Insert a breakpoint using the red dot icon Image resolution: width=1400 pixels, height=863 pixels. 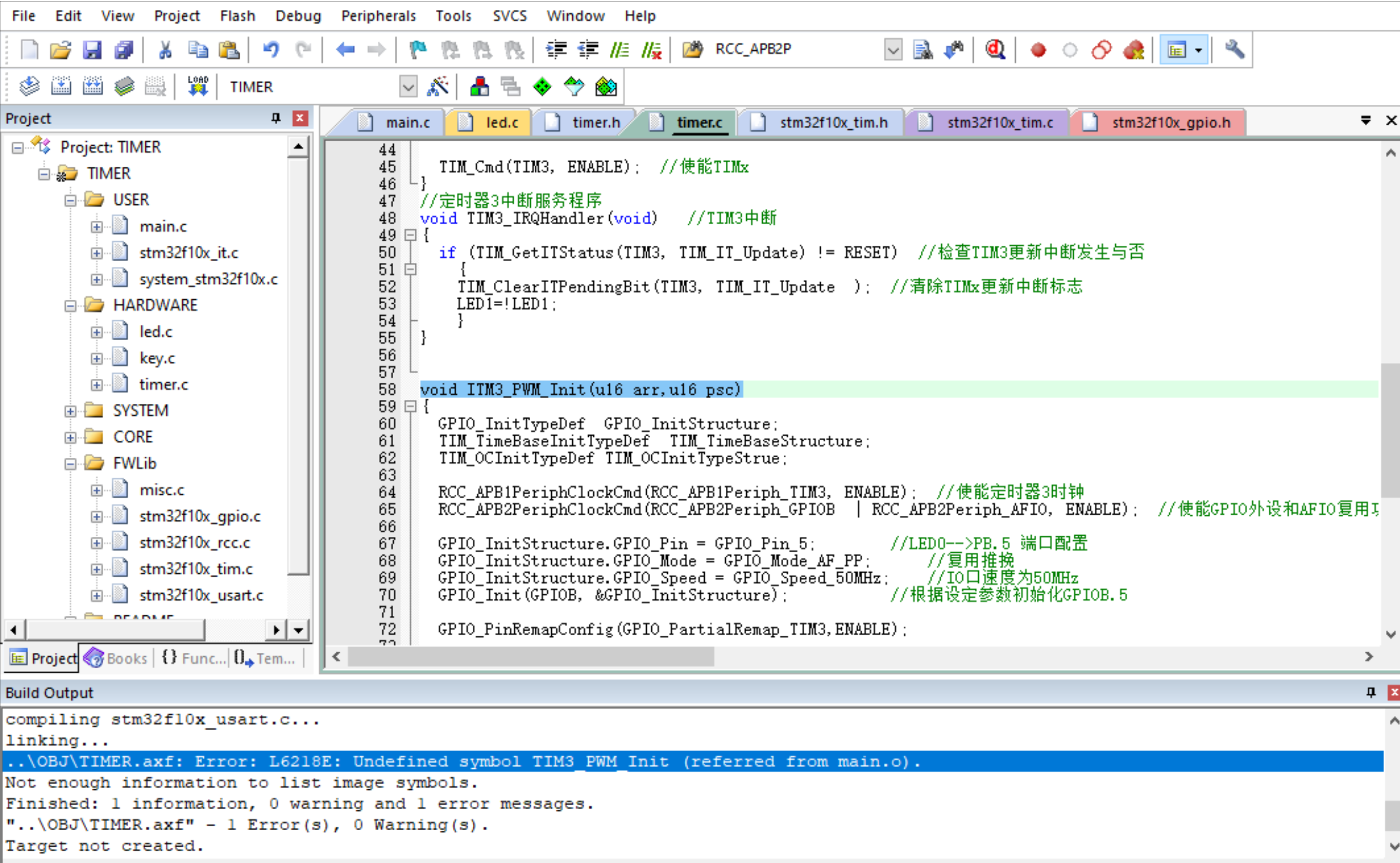point(1039,50)
